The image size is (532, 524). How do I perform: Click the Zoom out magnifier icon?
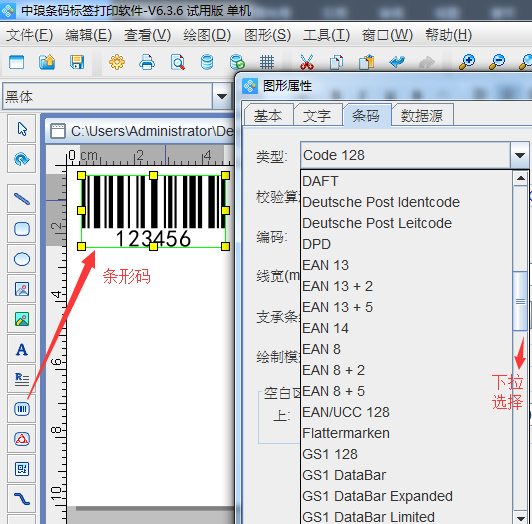click(x=497, y=62)
